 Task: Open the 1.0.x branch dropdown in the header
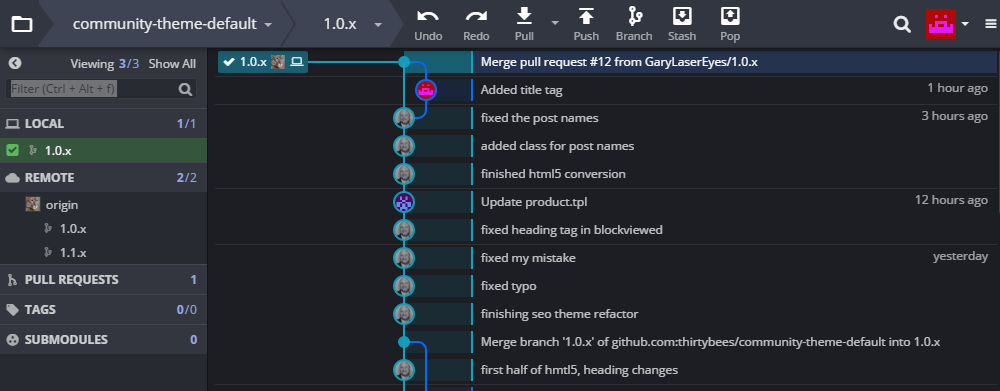click(x=353, y=24)
